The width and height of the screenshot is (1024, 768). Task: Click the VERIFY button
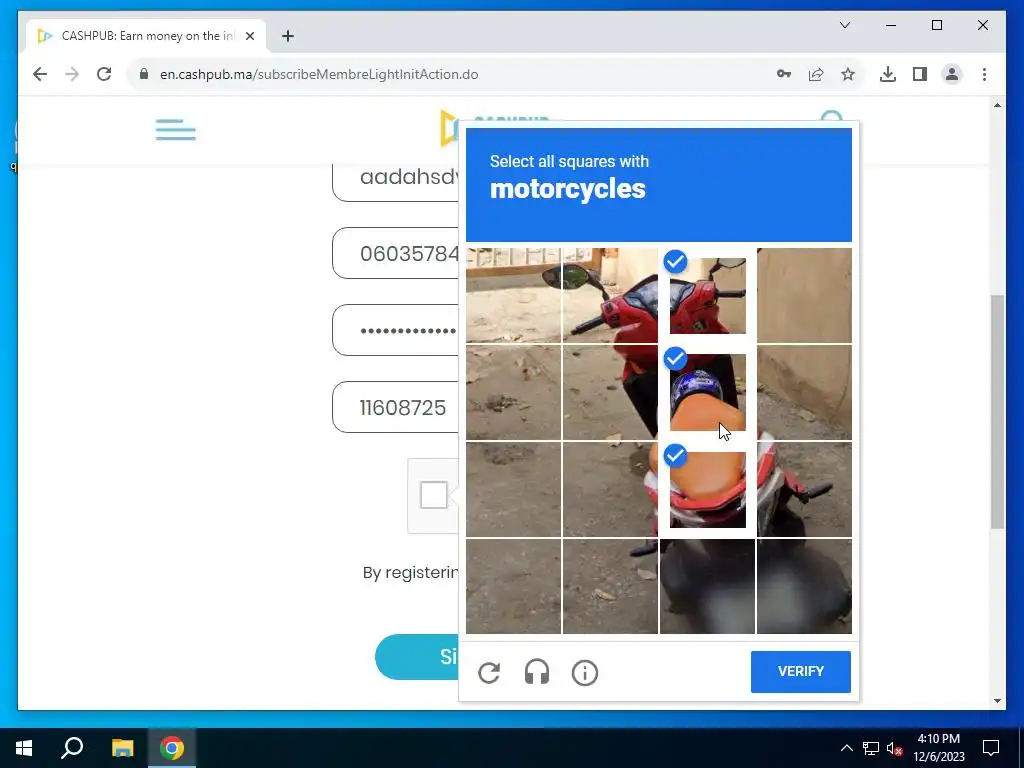pyautogui.click(x=801, y=671)
